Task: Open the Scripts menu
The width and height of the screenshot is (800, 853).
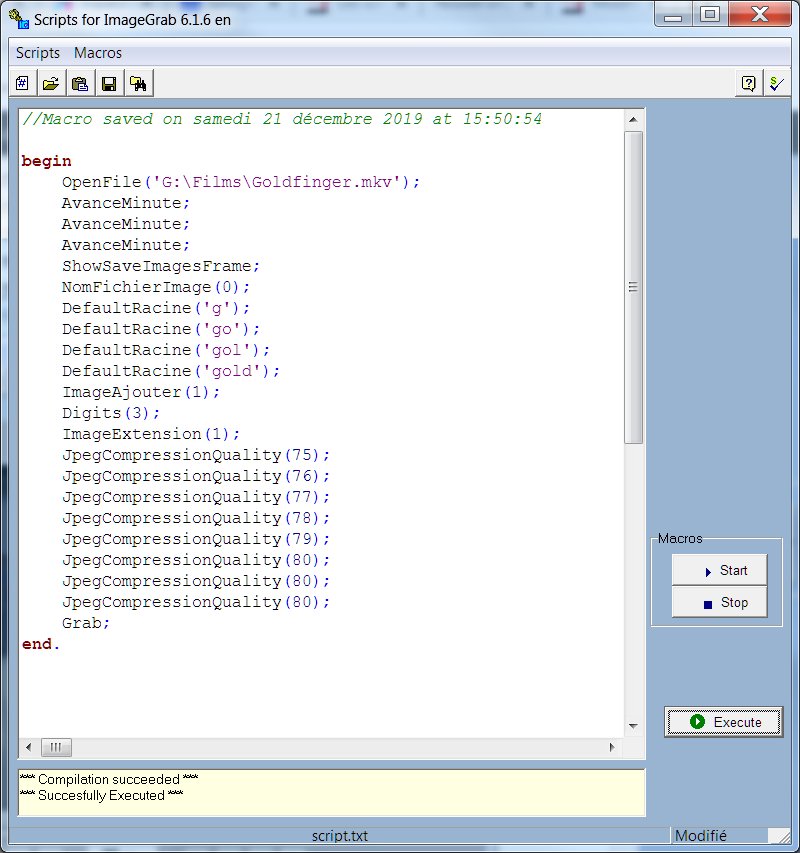Action: pos(38,53)
